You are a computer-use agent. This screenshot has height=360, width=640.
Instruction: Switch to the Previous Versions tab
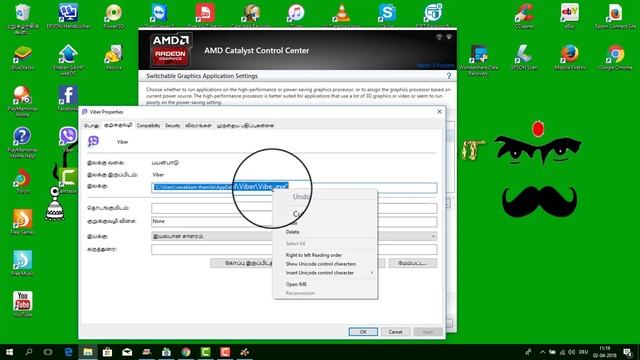pos(245,125)
